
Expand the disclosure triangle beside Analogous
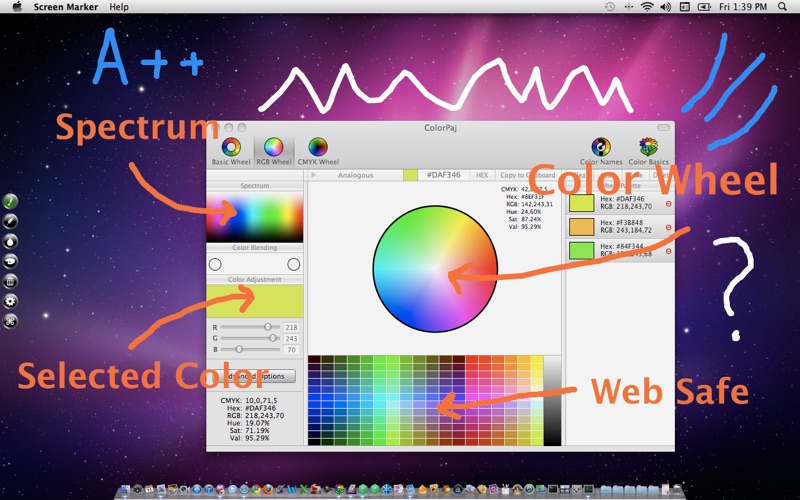point(313,175)
